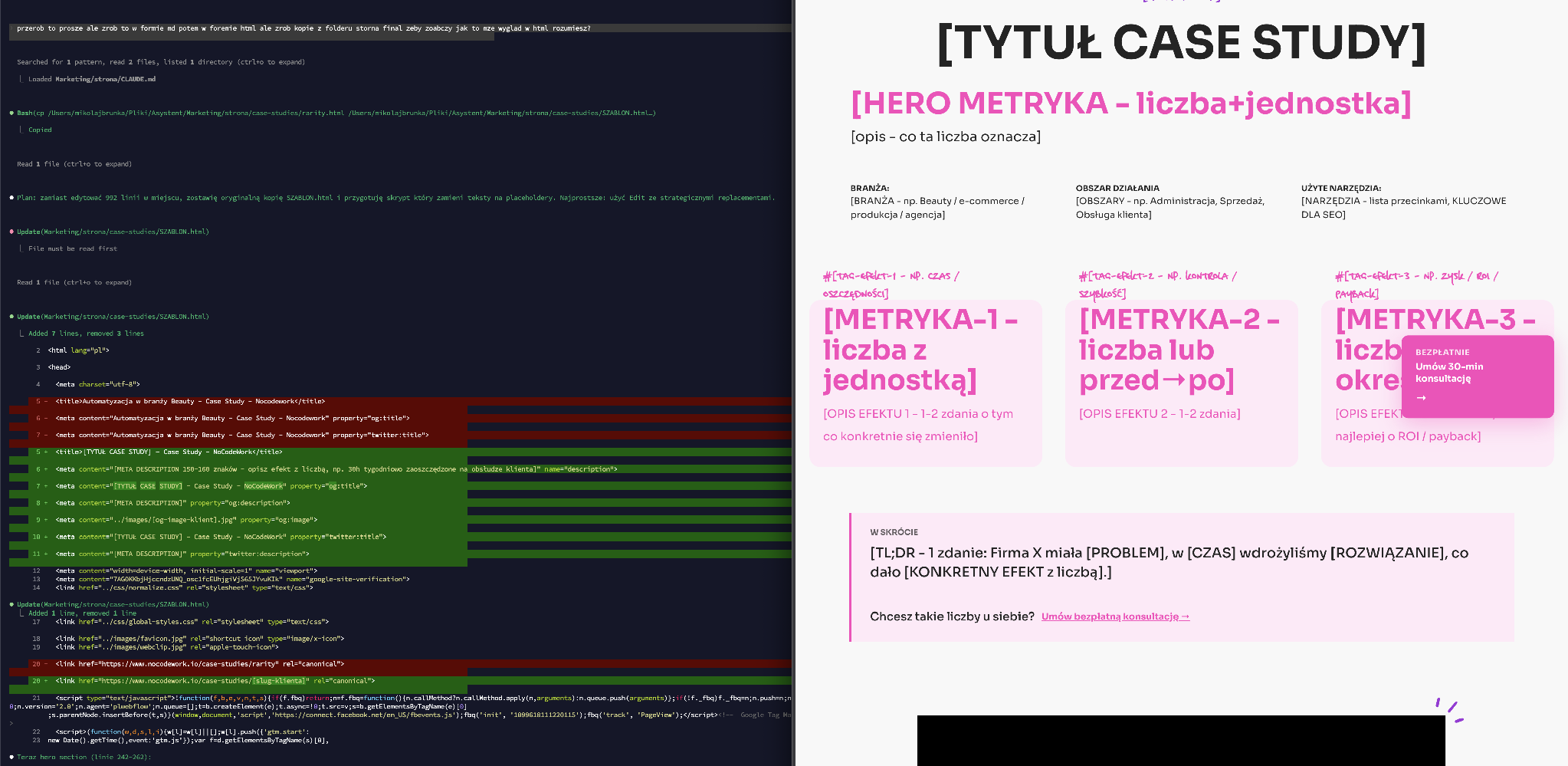Click the 'UŻYTE NARZĘDZIA:' label
The height and width of the screenshot is (766, 1568).
(x=1341, y=188)
